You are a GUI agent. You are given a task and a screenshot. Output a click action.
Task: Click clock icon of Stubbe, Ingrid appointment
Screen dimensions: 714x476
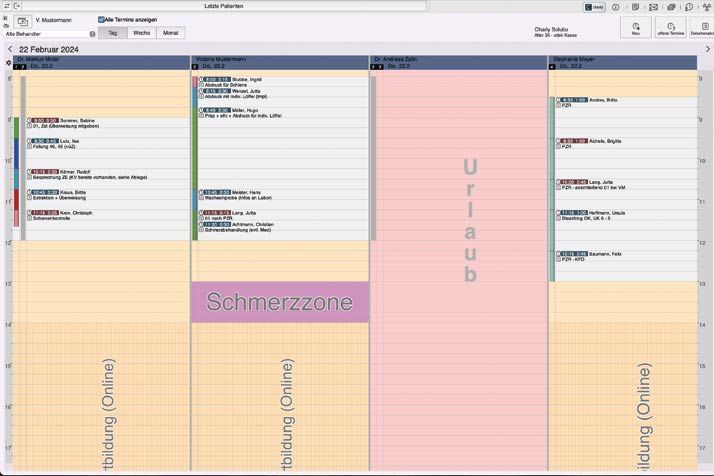(201, 80)
